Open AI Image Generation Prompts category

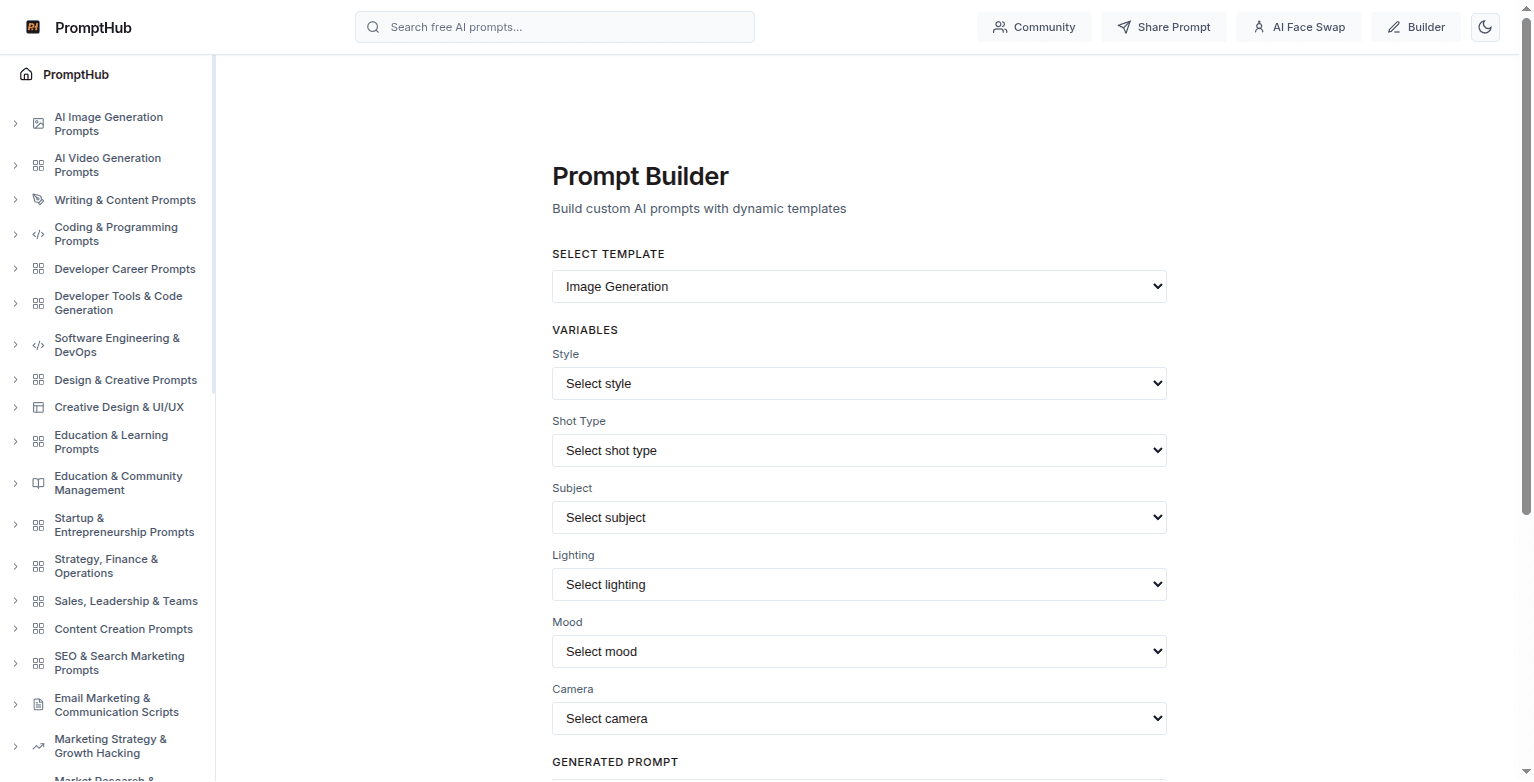click(x=108, y=124)
